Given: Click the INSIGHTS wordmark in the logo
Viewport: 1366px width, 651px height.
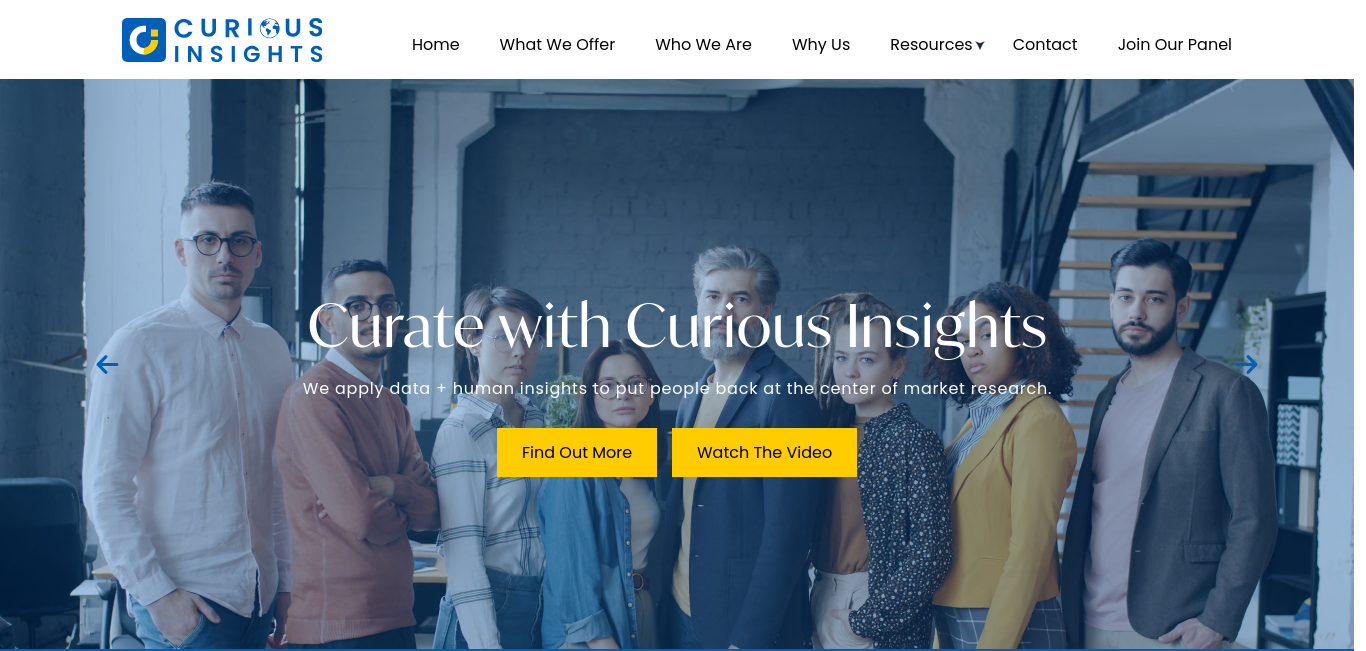Looking at the screenshot, I should 248,53.
